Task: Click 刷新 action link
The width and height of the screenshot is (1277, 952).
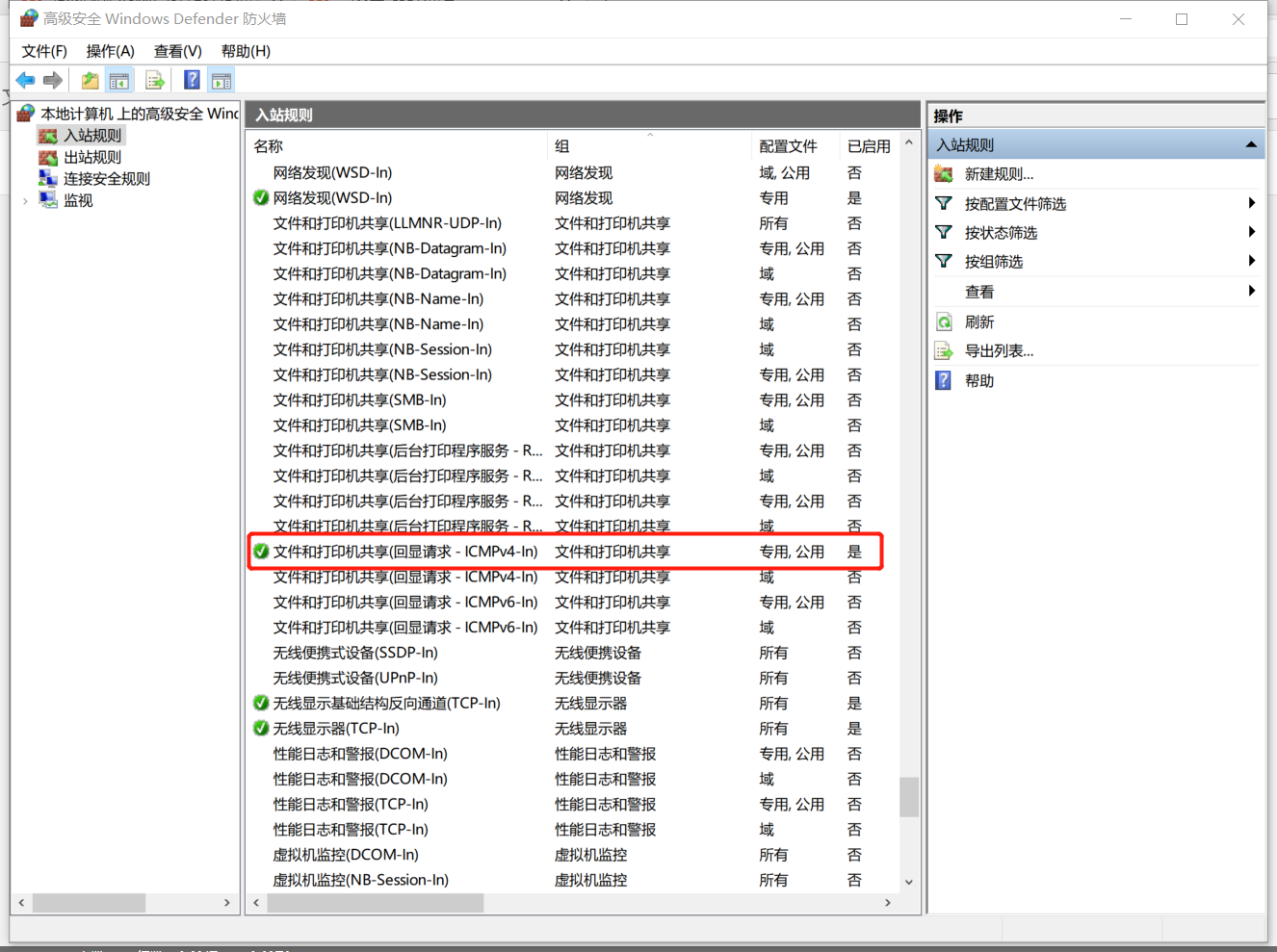Action: coord(979,322)
